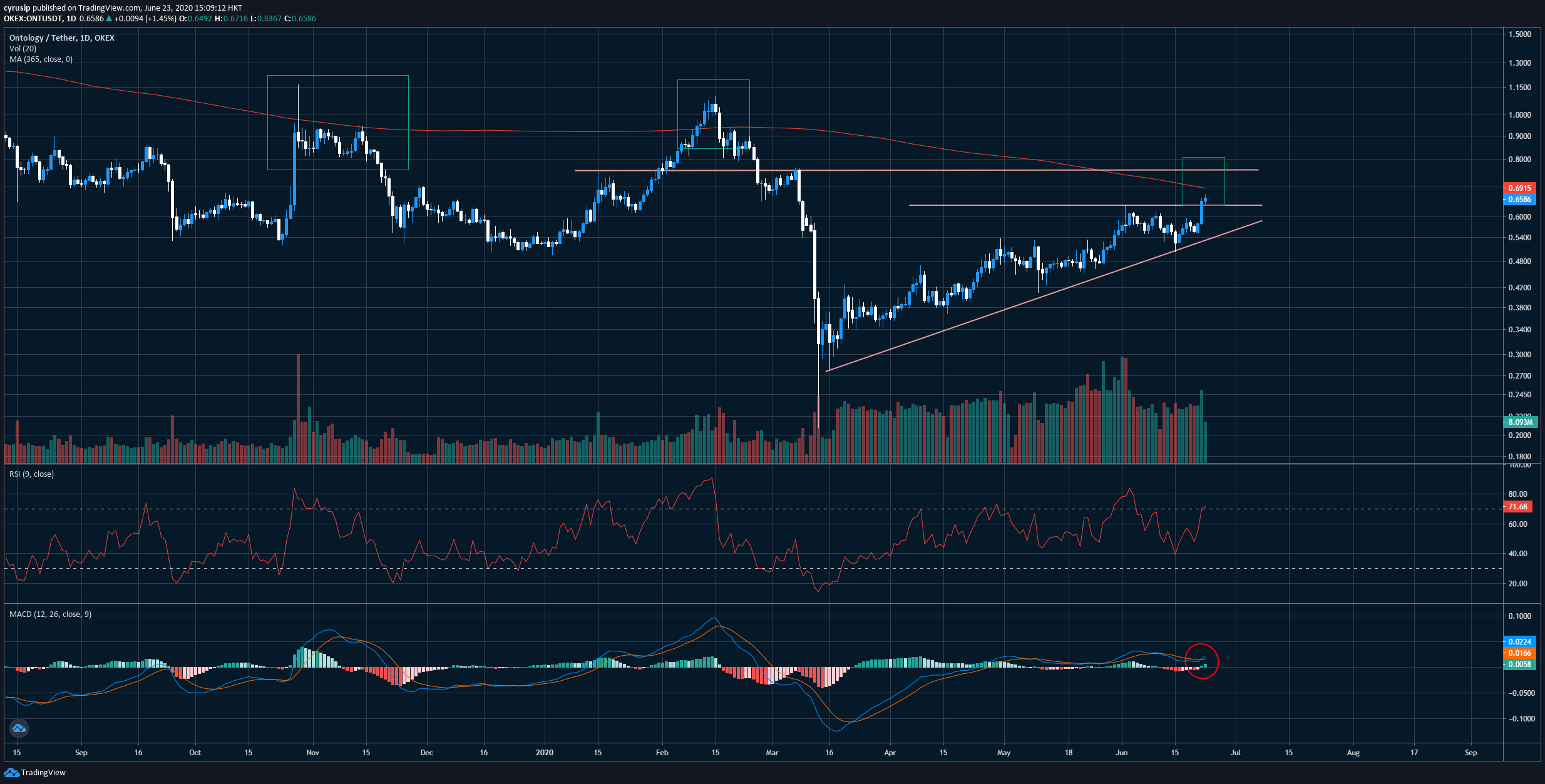Image resolution: width=1545 pixels, height=784 pixels.
Task: Click the Feb label on time axis
Action: coord(662,753)
